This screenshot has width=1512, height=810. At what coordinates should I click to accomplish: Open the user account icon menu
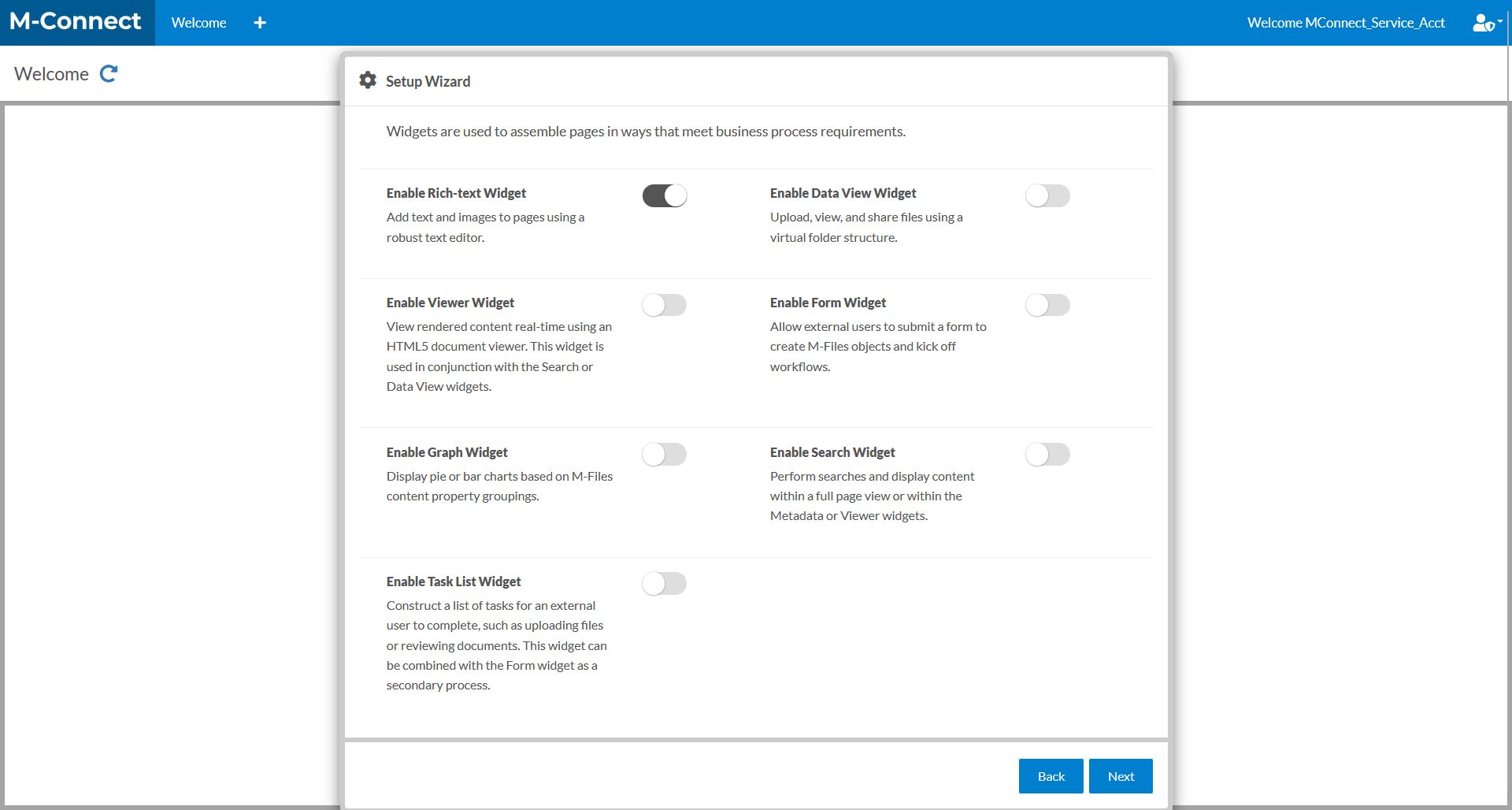1485,23
